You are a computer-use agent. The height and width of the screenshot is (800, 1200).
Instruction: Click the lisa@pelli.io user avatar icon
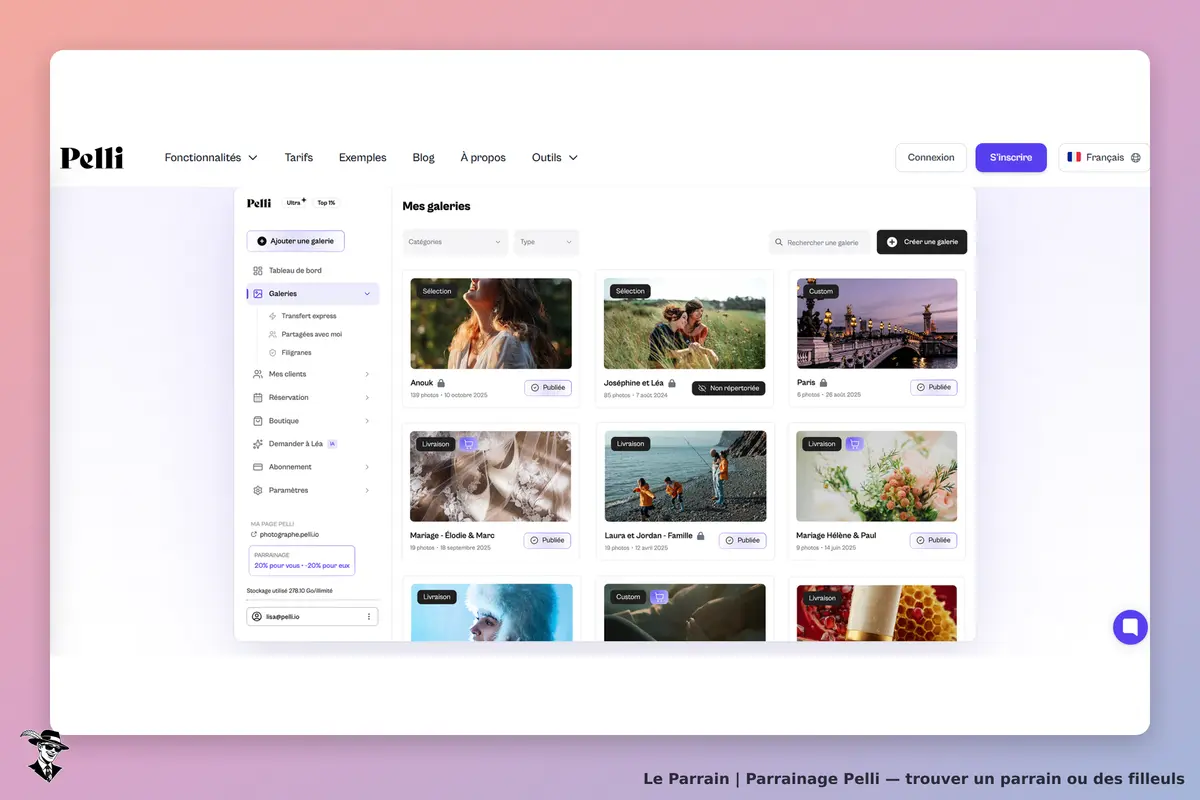[x=257, y=617]
